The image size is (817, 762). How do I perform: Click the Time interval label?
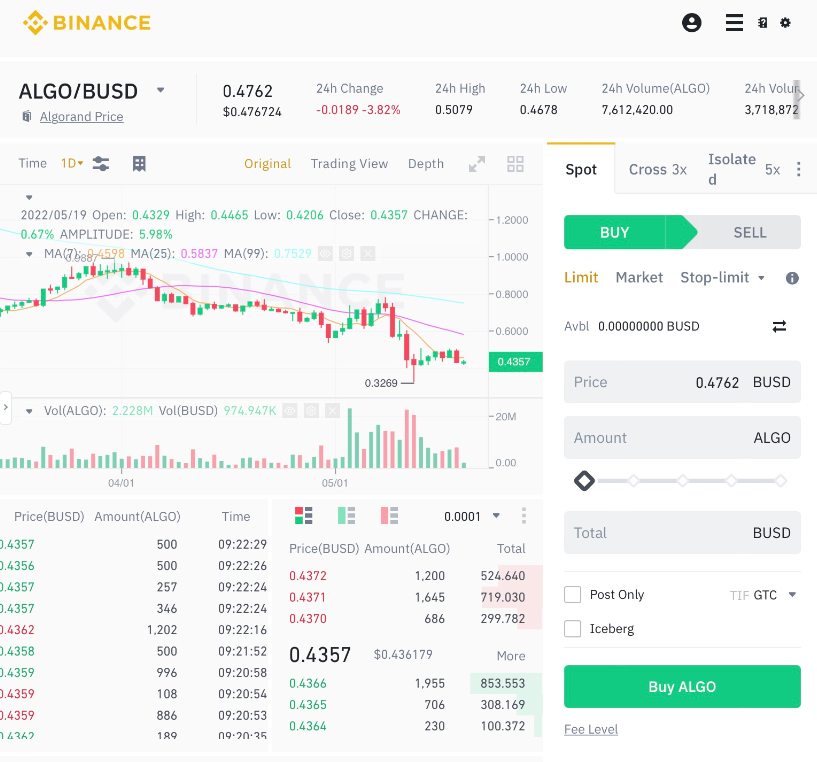click(x=33, y=163)
